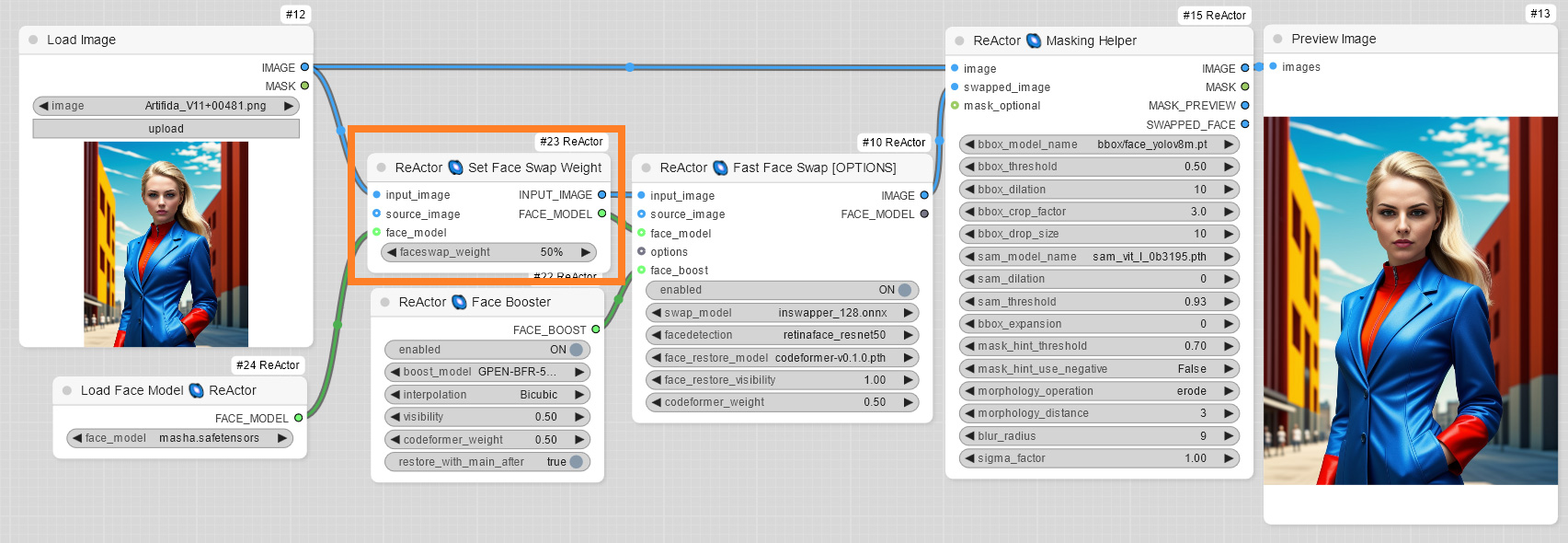Click the #15 ReActor node badge
1568x543 pixels.
click(1214, 16)
